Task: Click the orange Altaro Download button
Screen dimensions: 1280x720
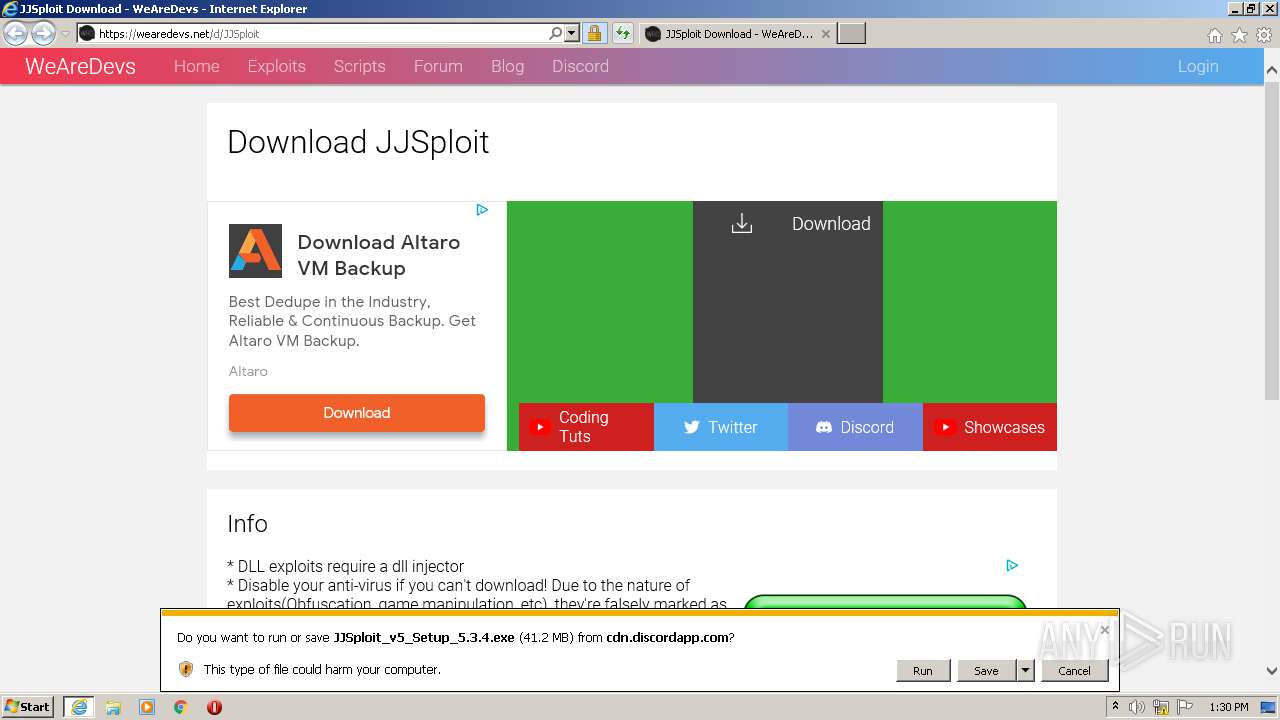Action: (357, 413)
